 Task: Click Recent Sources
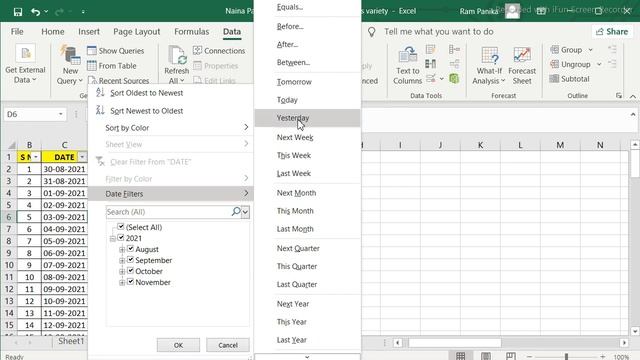[118, 81]
